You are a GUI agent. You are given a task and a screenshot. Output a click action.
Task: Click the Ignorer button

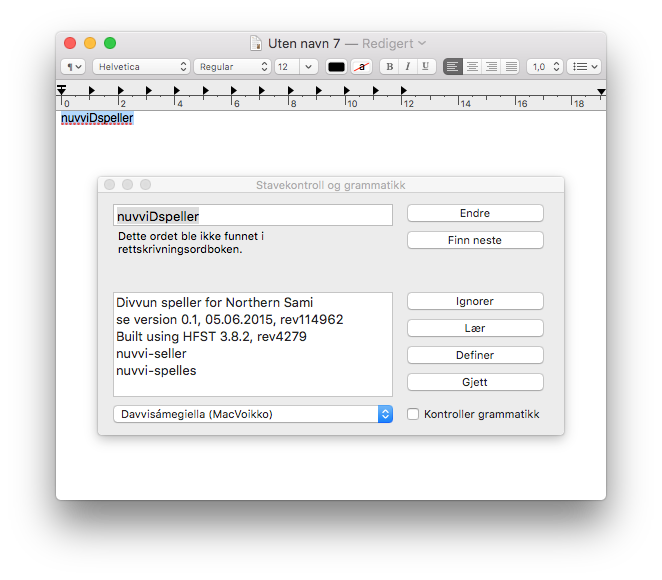click(475, 301)
